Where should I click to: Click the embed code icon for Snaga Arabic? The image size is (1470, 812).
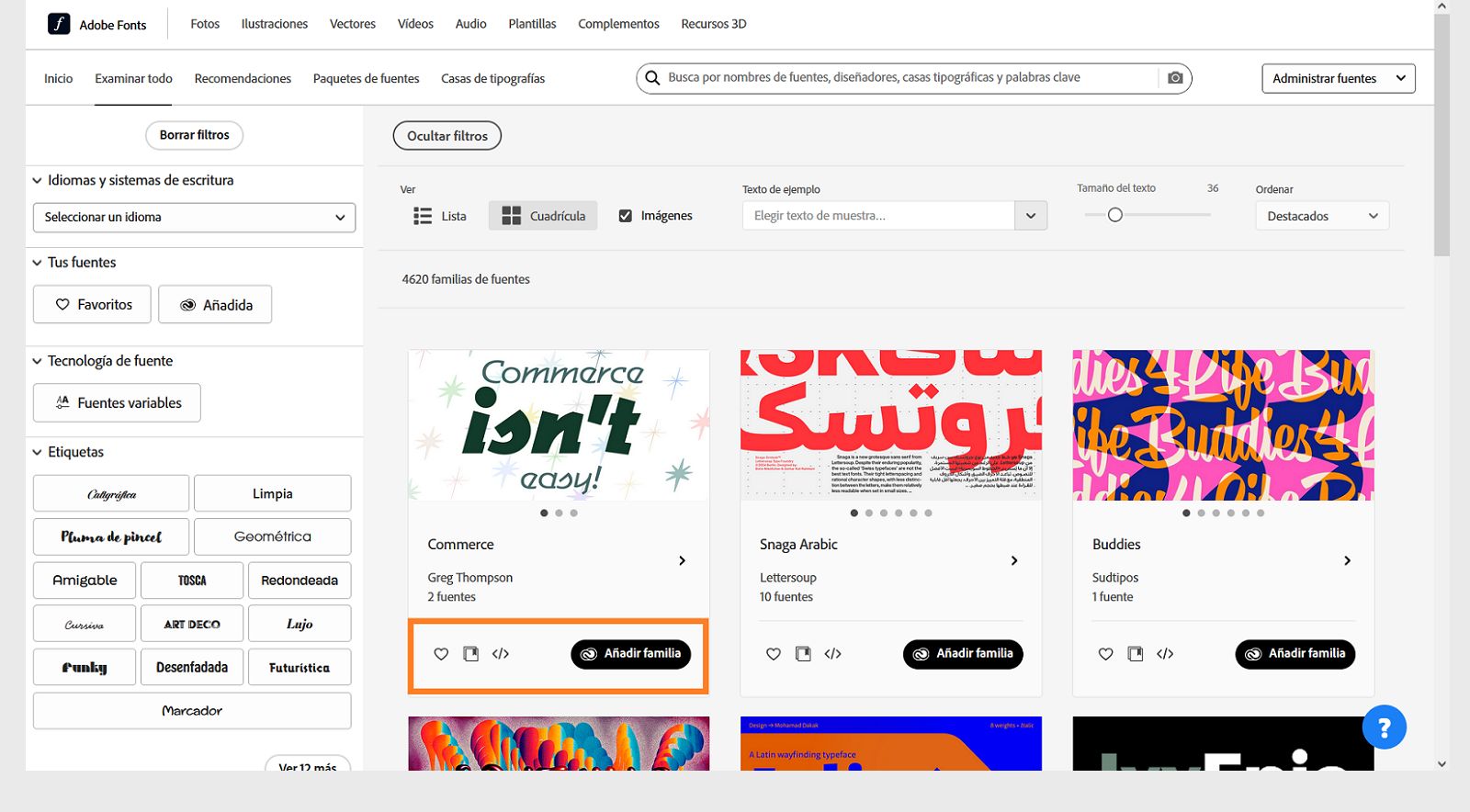tap(833, 654)
